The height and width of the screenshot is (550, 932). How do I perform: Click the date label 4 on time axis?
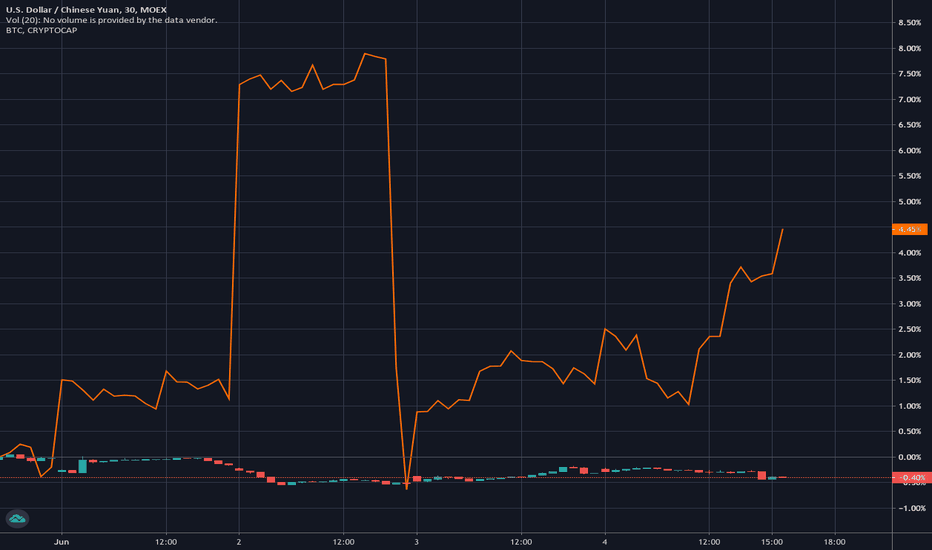(x=604, y=542)
